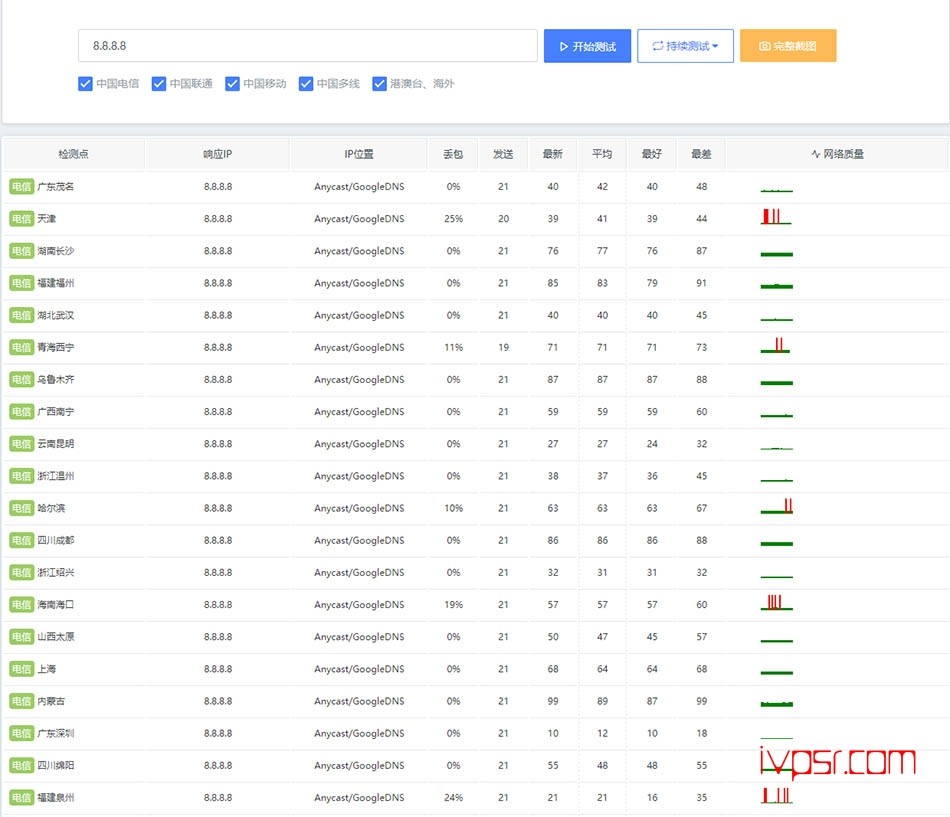Click sent count 20 in 天津 row

503,219
